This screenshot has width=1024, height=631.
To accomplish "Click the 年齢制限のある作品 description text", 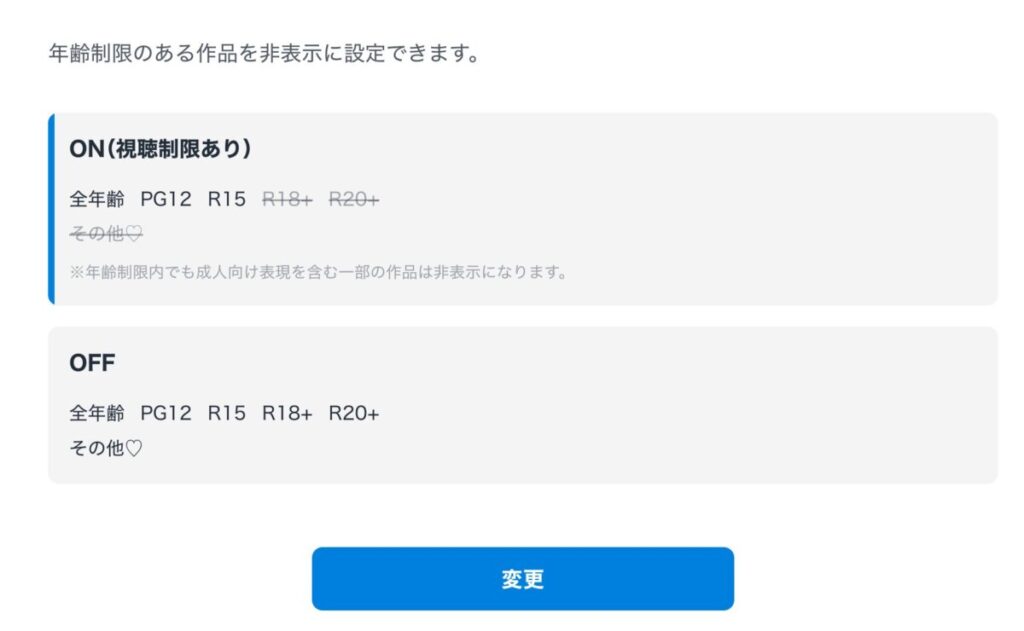I will tap(264, 53).
